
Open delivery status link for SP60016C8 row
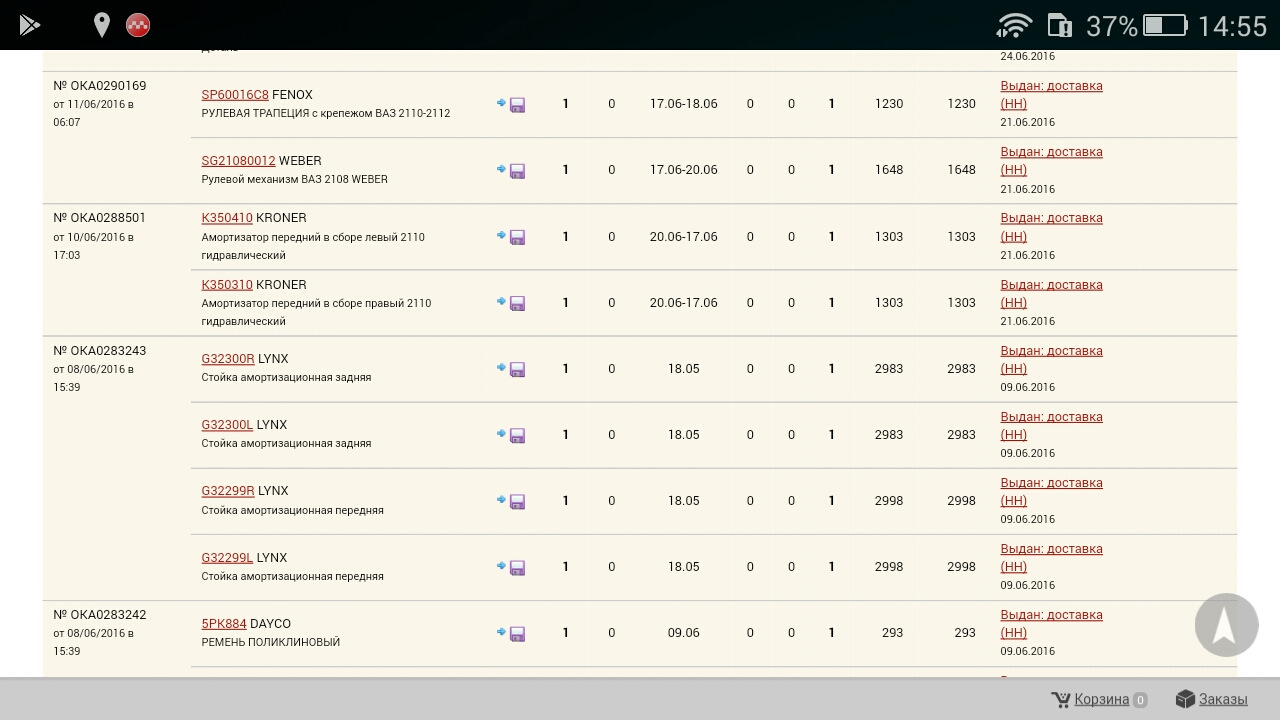[1051, 94]
